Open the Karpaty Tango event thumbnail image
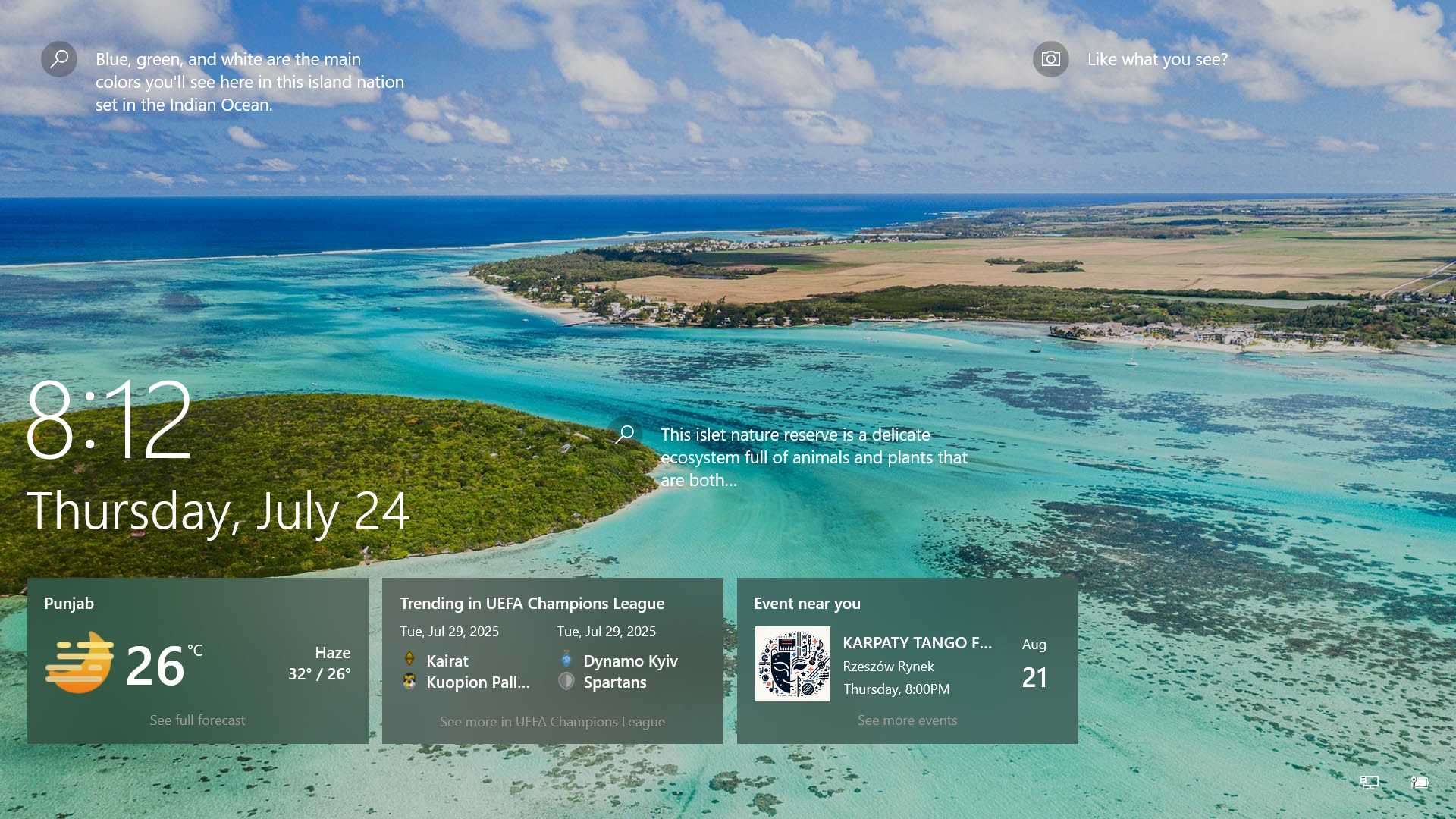The width and height of the screenshot is (1456, 819). pyautogui.click(x=792, y=664)
